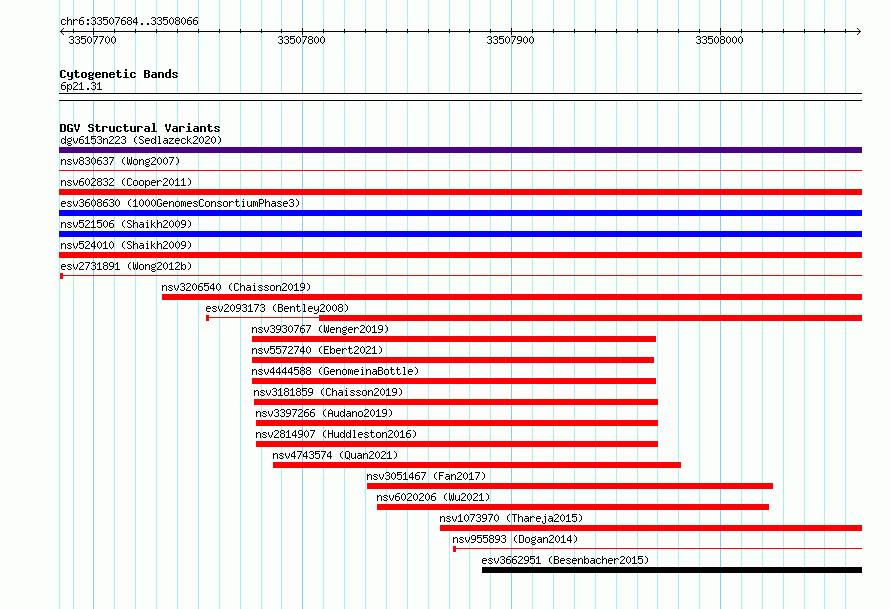This screenshot has width=890, height=609.
Task: Click the red nsv6020206 variant bar
Action: point(573,507)
